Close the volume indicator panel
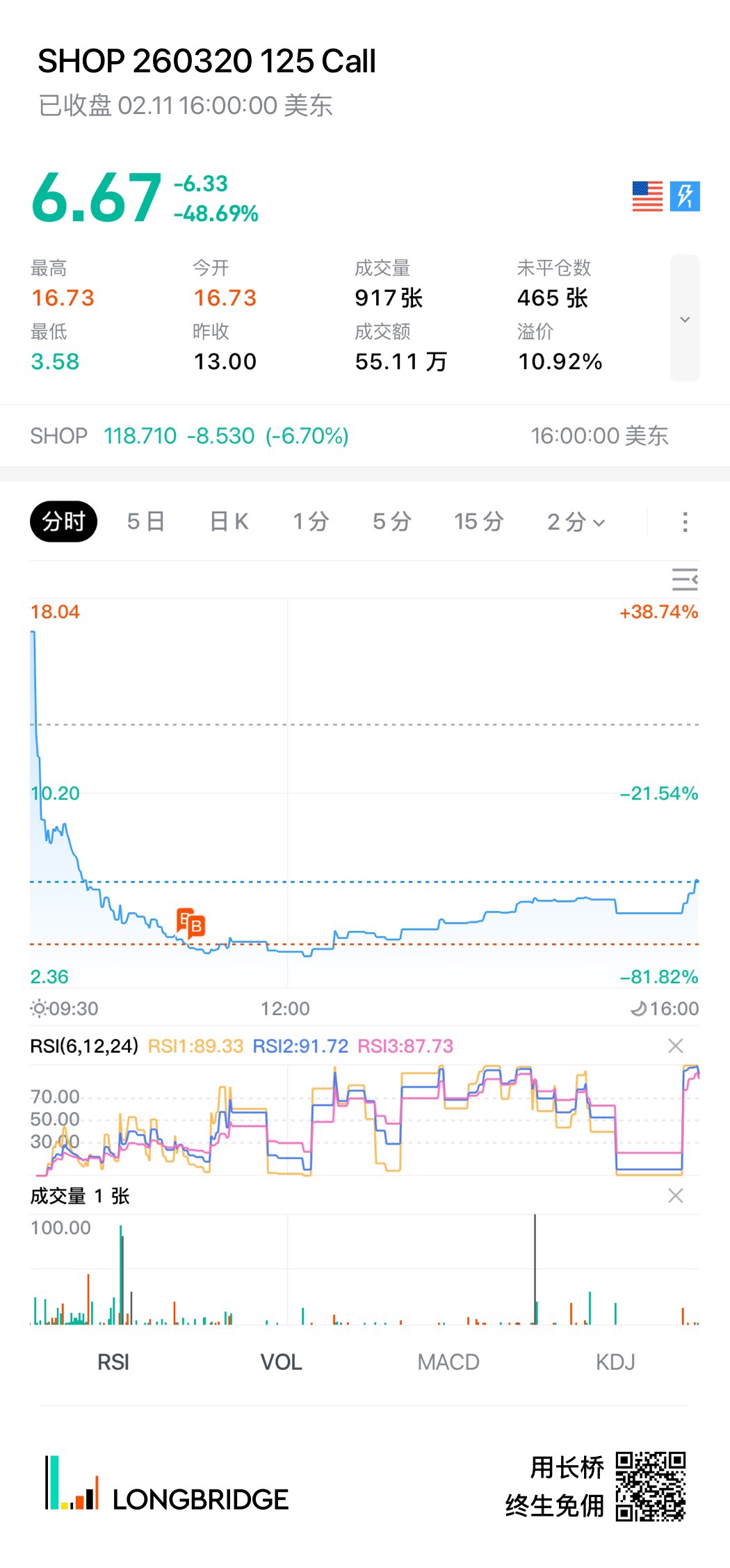Image resolution: width=730 pixels, height=1568 pixels. click(675, 1195)
